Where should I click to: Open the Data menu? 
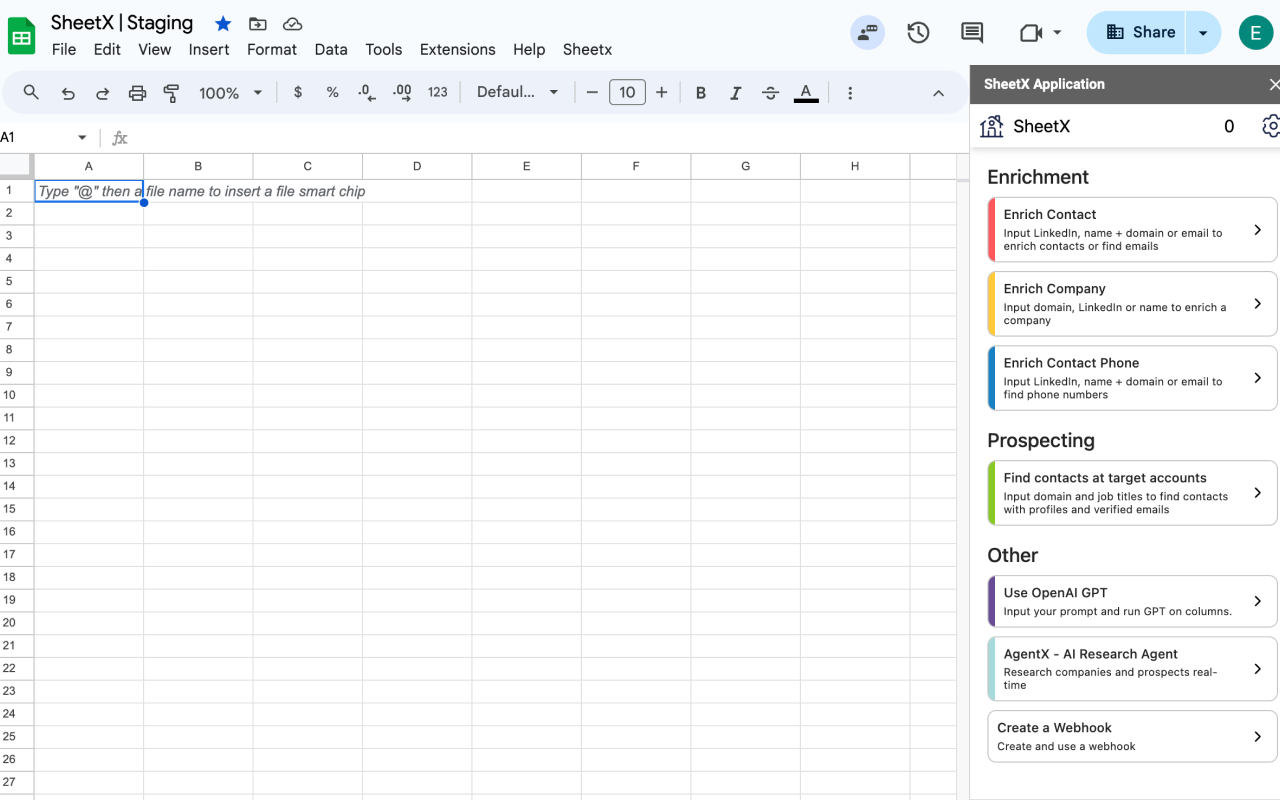[x=331, y=49]
